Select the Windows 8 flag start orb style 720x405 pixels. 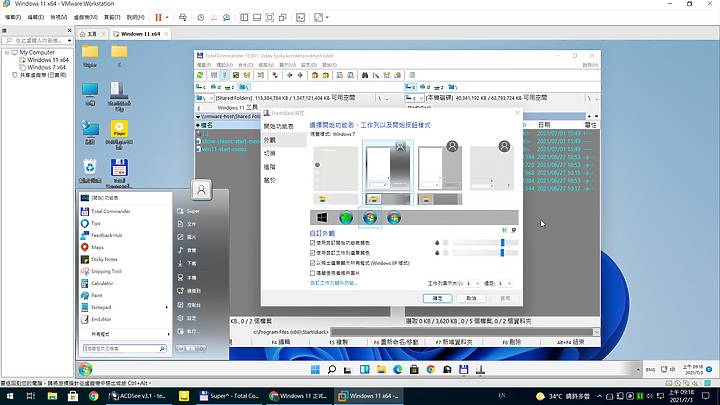(394, 218)
